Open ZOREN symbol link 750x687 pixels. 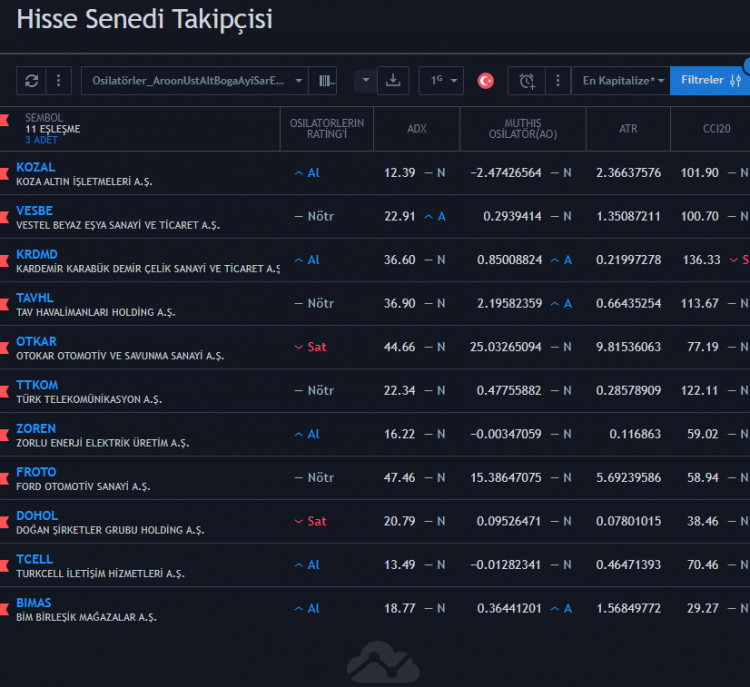[36, 428]
